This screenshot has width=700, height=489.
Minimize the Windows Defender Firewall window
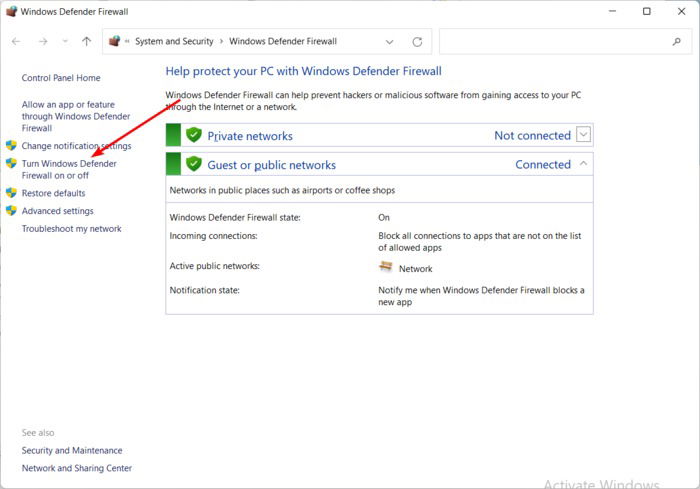[612, 11]
